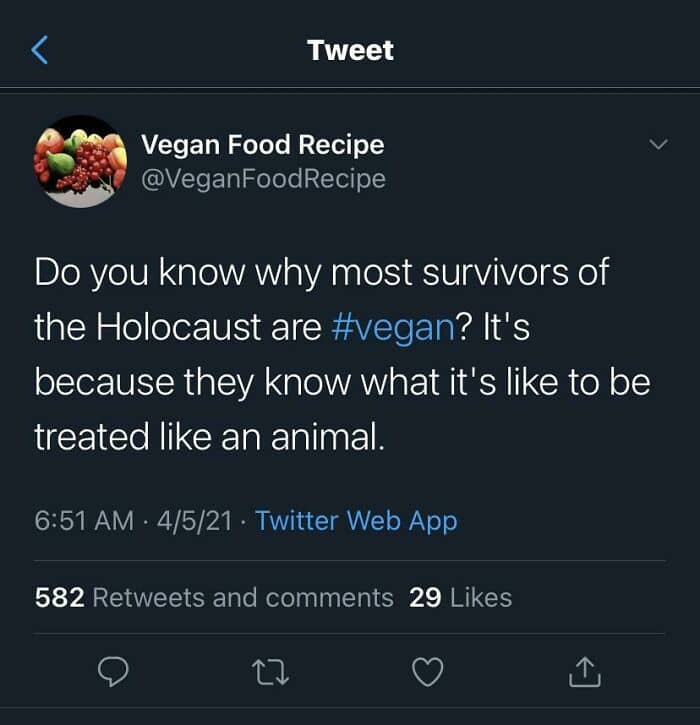Image resolution: width=700 pixels, height=725 pixels.
Task: Like the tweet with the heart icon
Action: [x=428, y=675]
